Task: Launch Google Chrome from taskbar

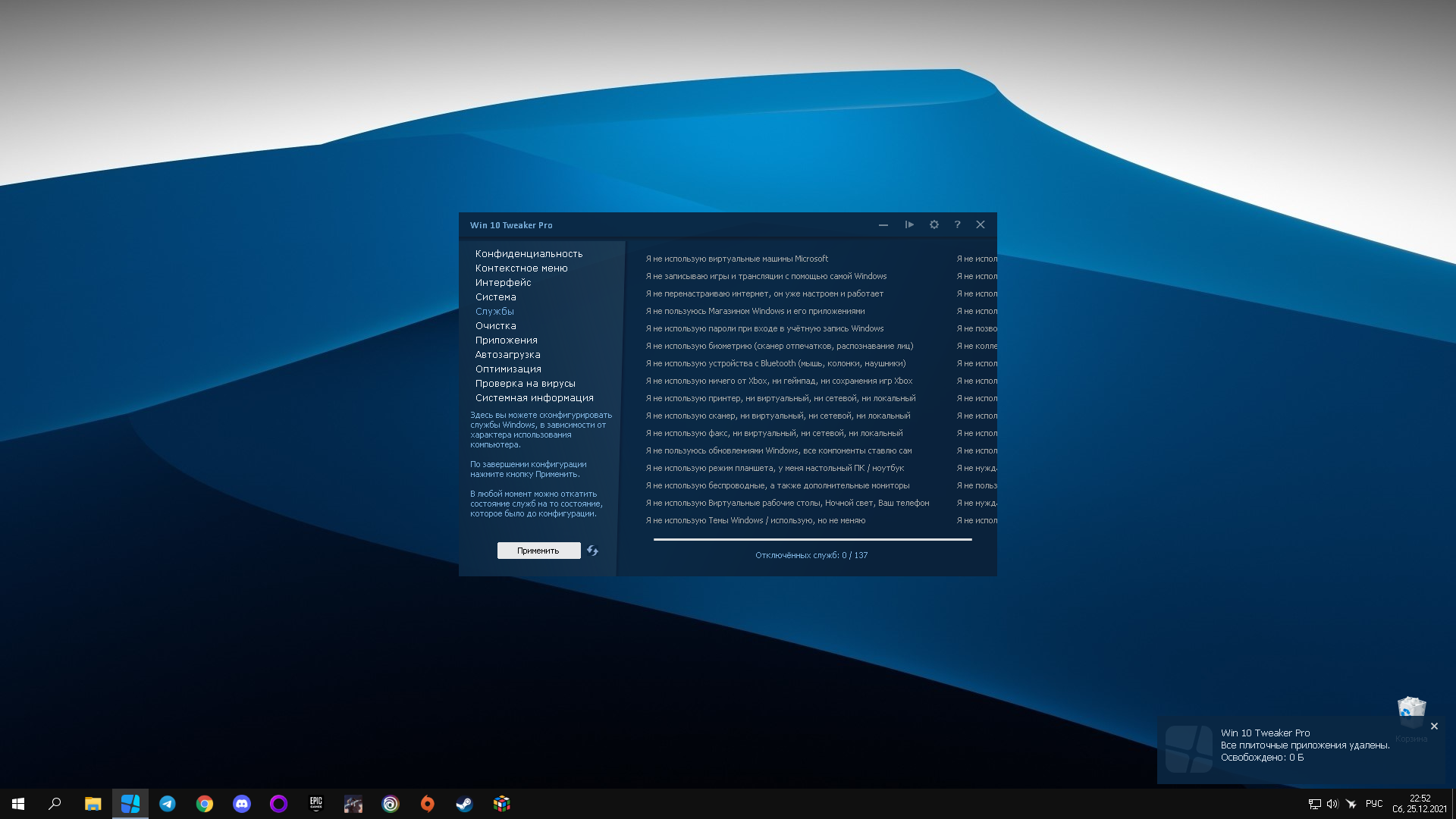Action: tap(205, 804)
